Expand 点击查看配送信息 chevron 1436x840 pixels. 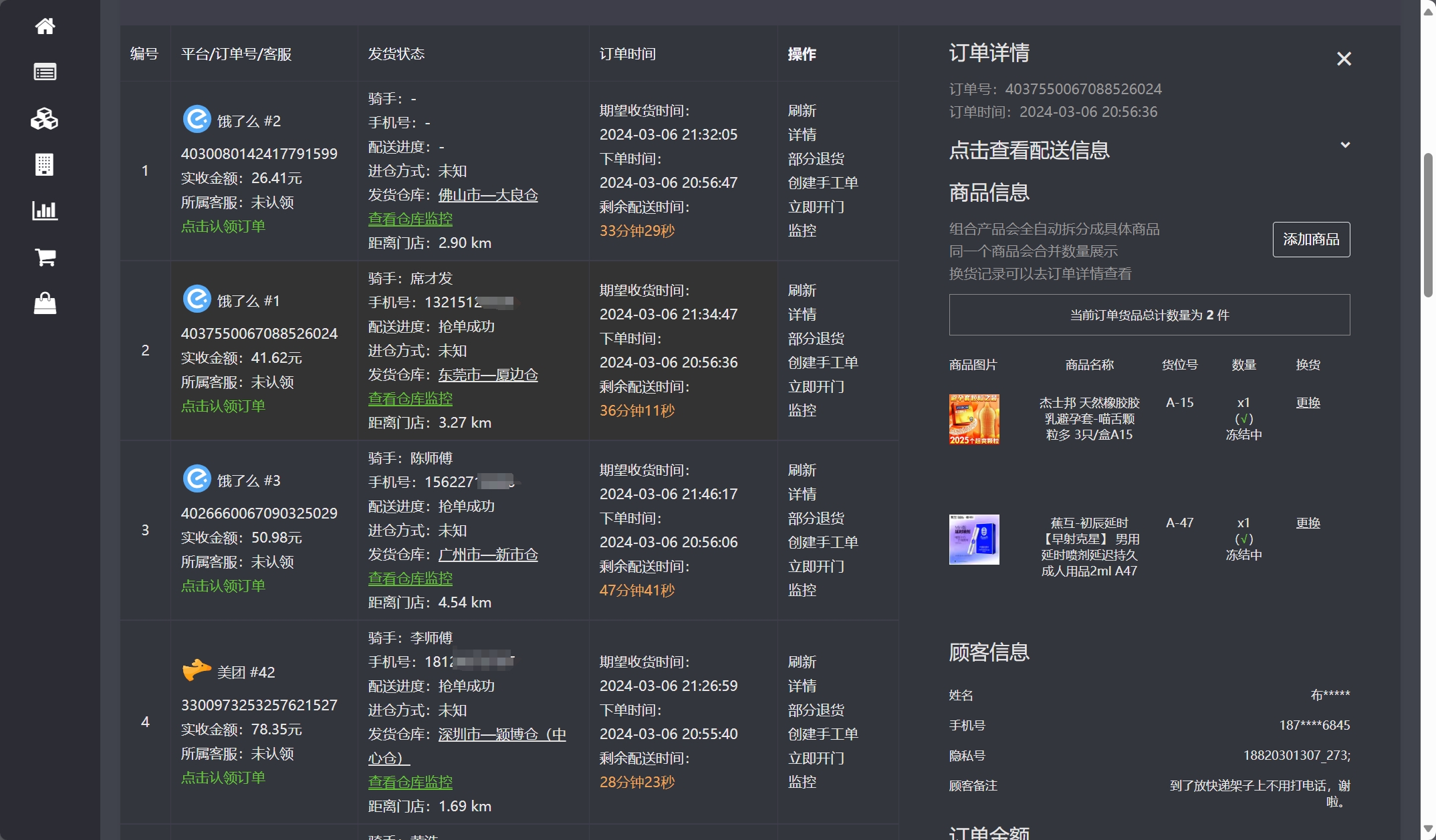click(x=1345, y=145)
